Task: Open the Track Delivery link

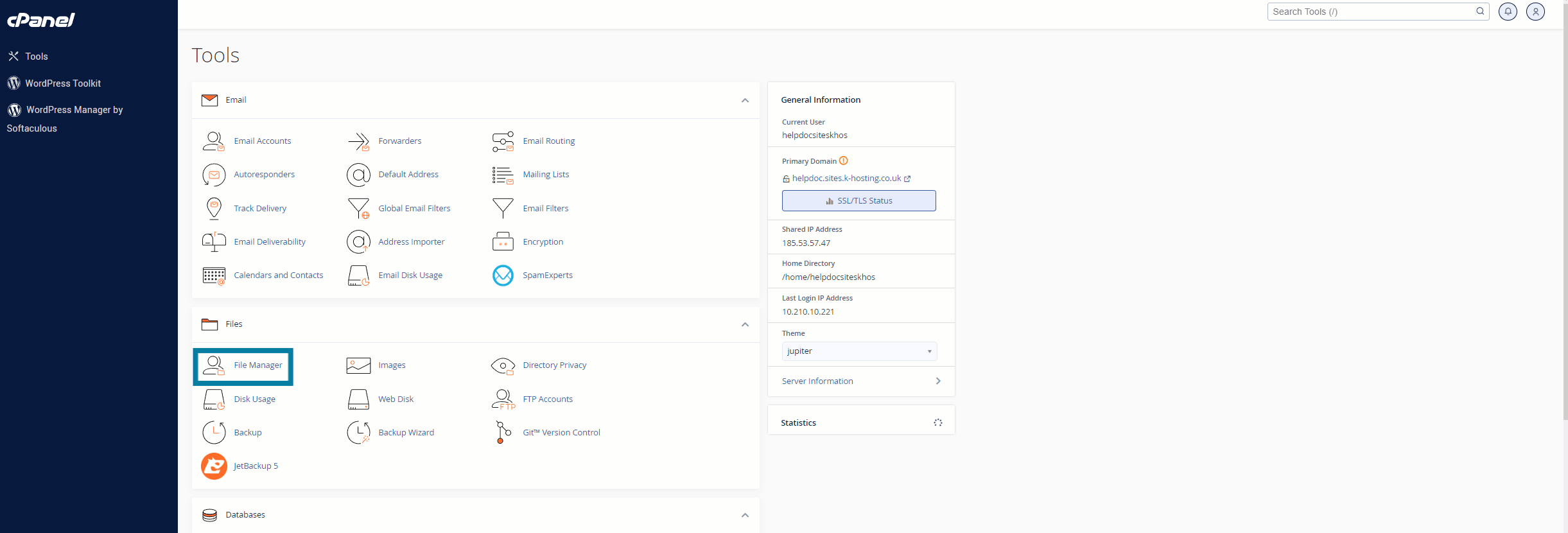Action: [260, 208]
